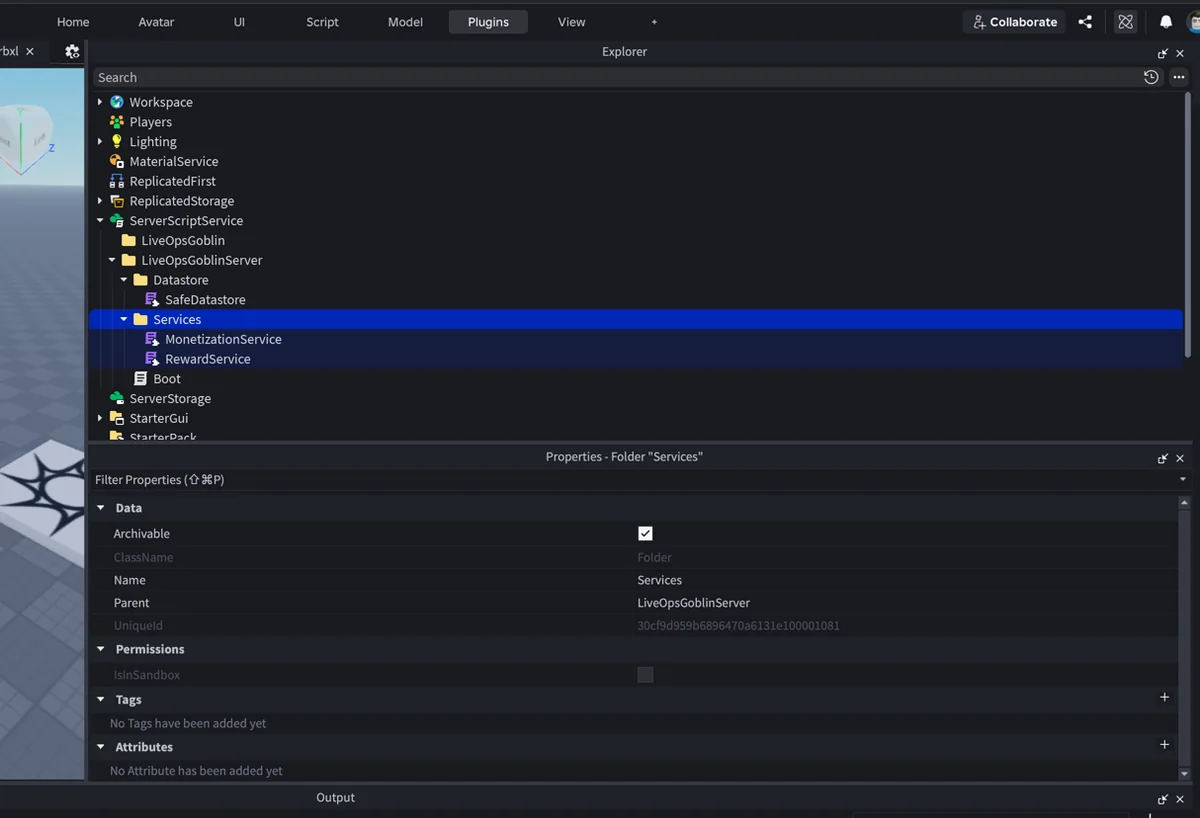Expand the ReplicatedStorage tree node

pyautogui.click(x=100, y=201)
